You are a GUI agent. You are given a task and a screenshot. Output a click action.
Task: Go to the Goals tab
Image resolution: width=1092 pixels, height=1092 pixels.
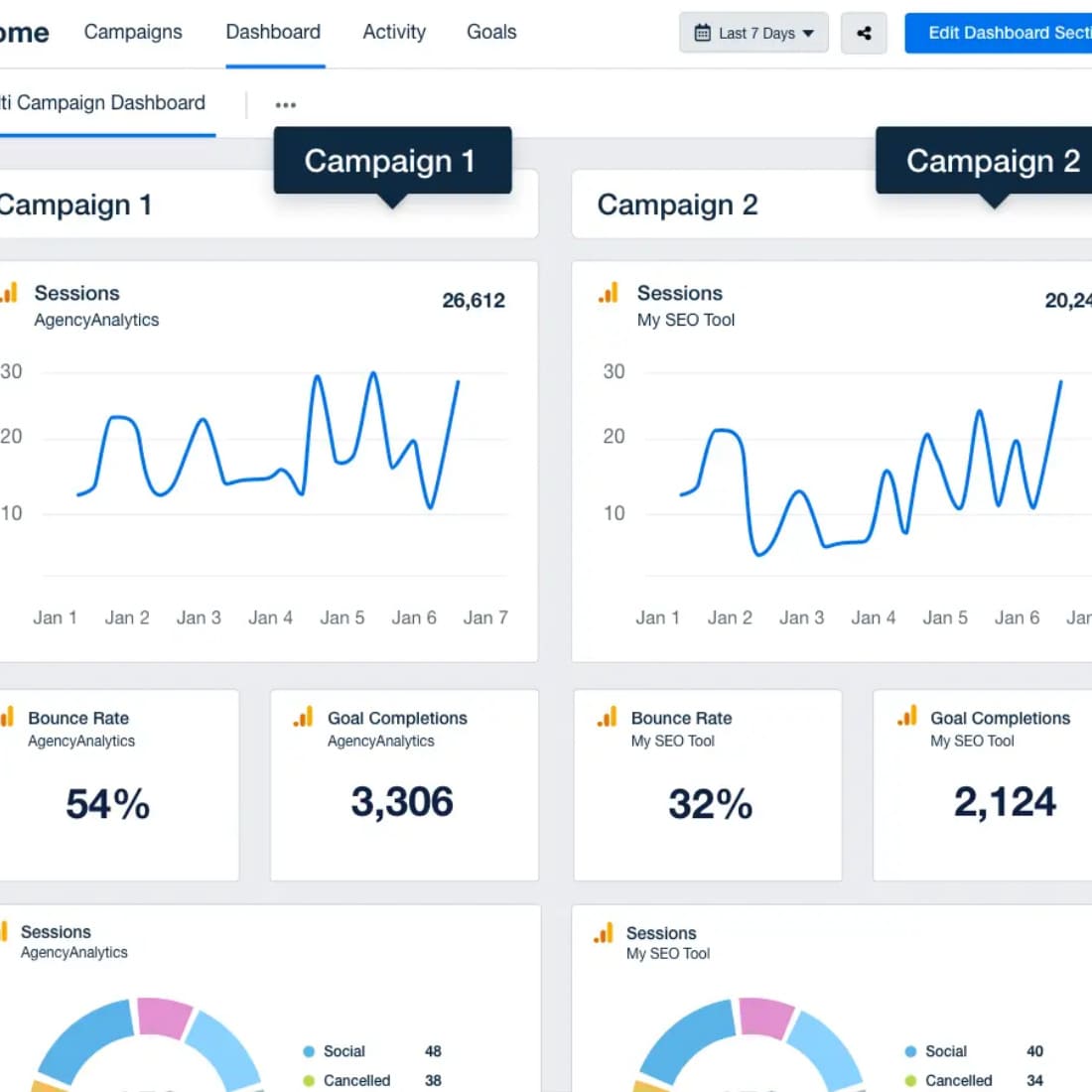tap(491, 32)
